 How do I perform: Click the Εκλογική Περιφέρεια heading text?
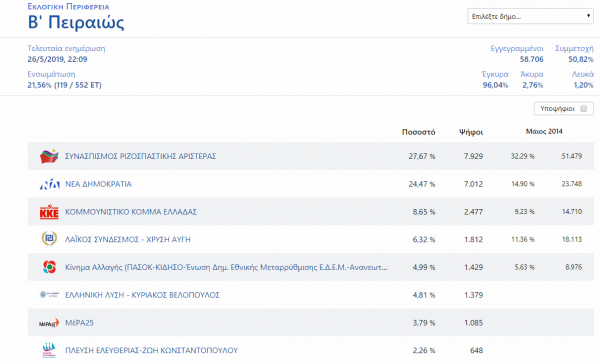tap(68, 7)
